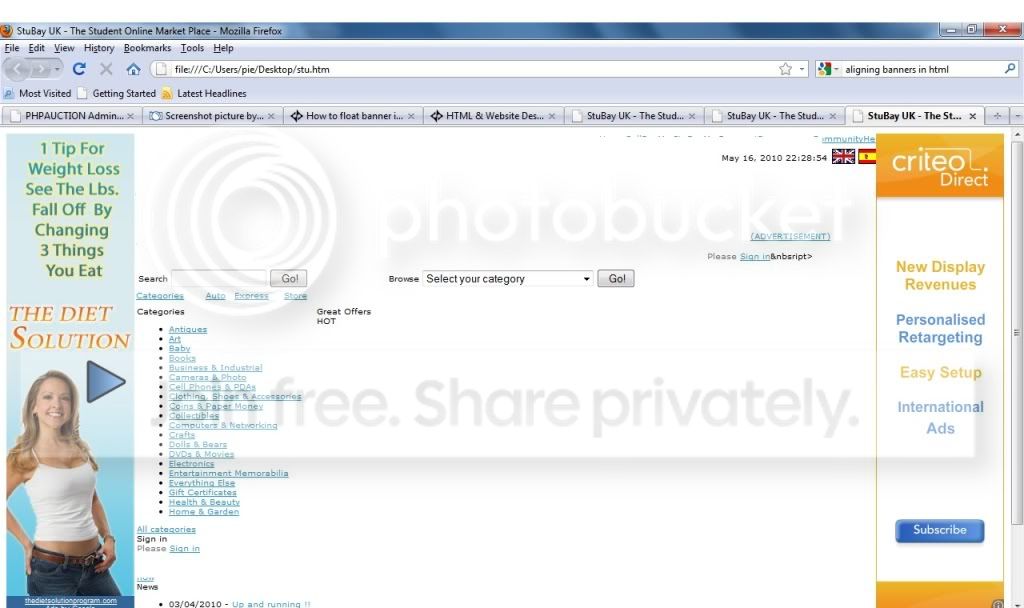This screenshot has height=608, width=1024.
Task: Click the search magnifier icon
Action: click(1010, 68)
